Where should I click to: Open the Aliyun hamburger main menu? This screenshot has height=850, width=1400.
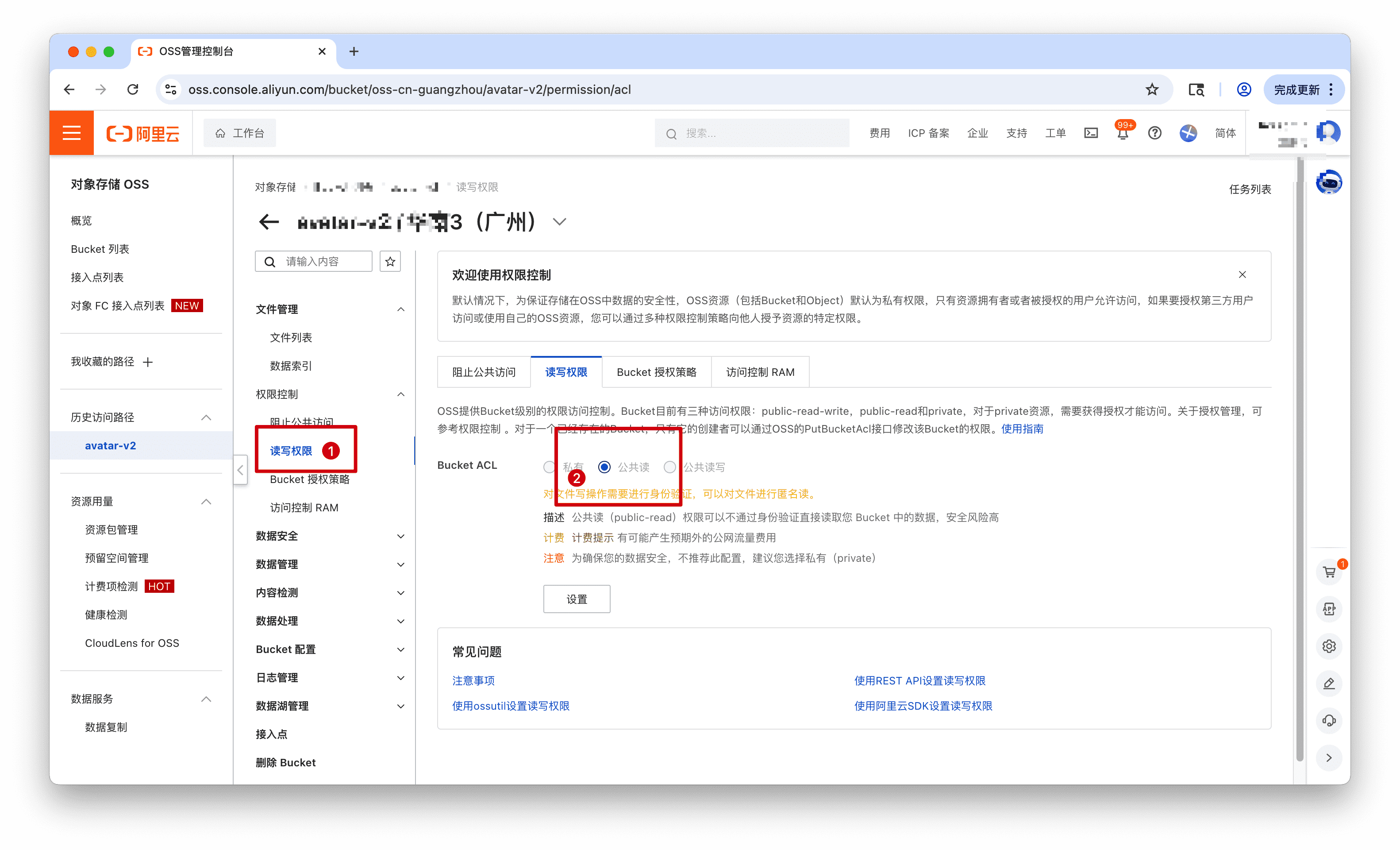tap(72, 133)
